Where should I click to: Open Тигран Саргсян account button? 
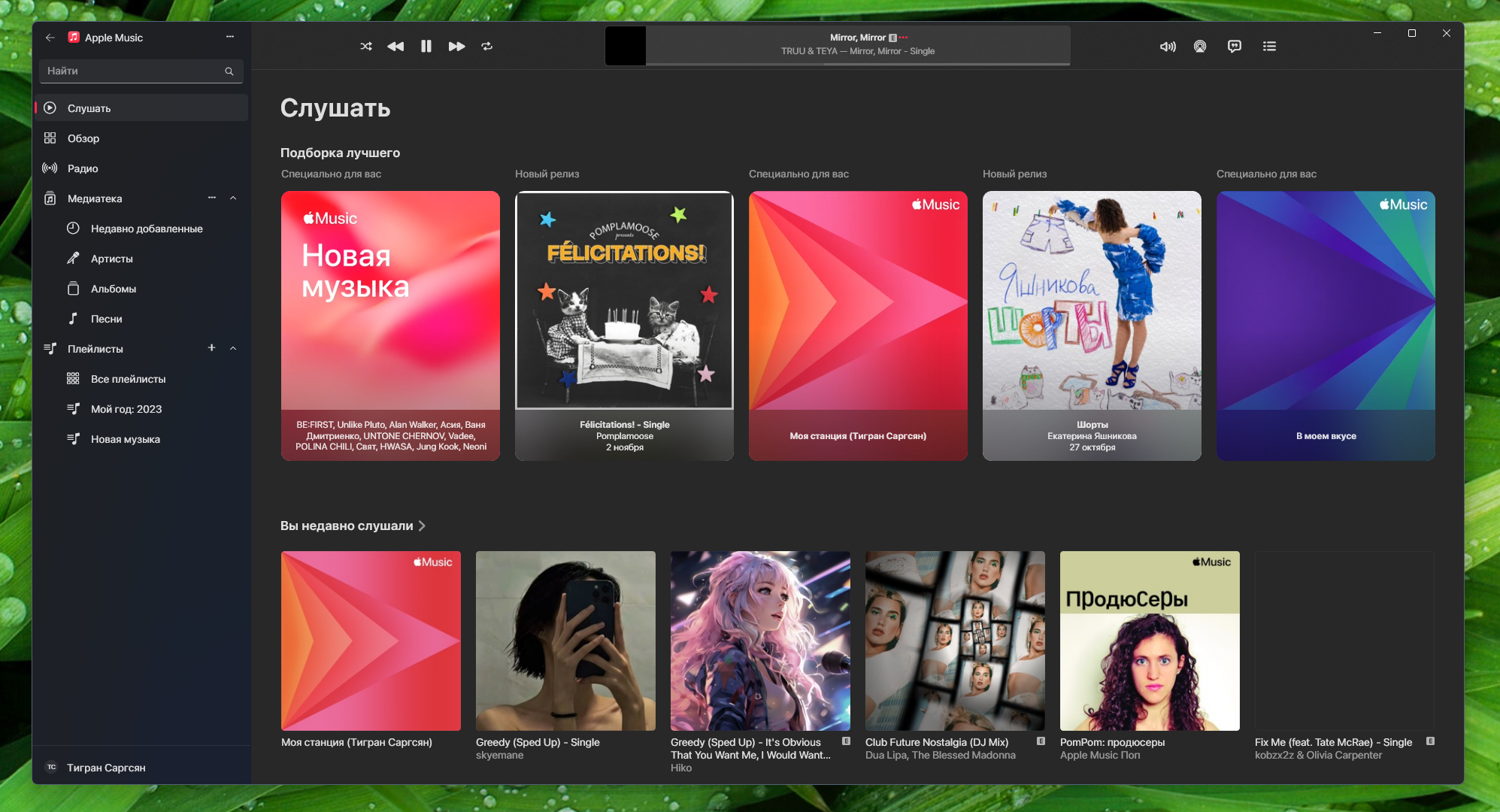(x=105, y=768)
